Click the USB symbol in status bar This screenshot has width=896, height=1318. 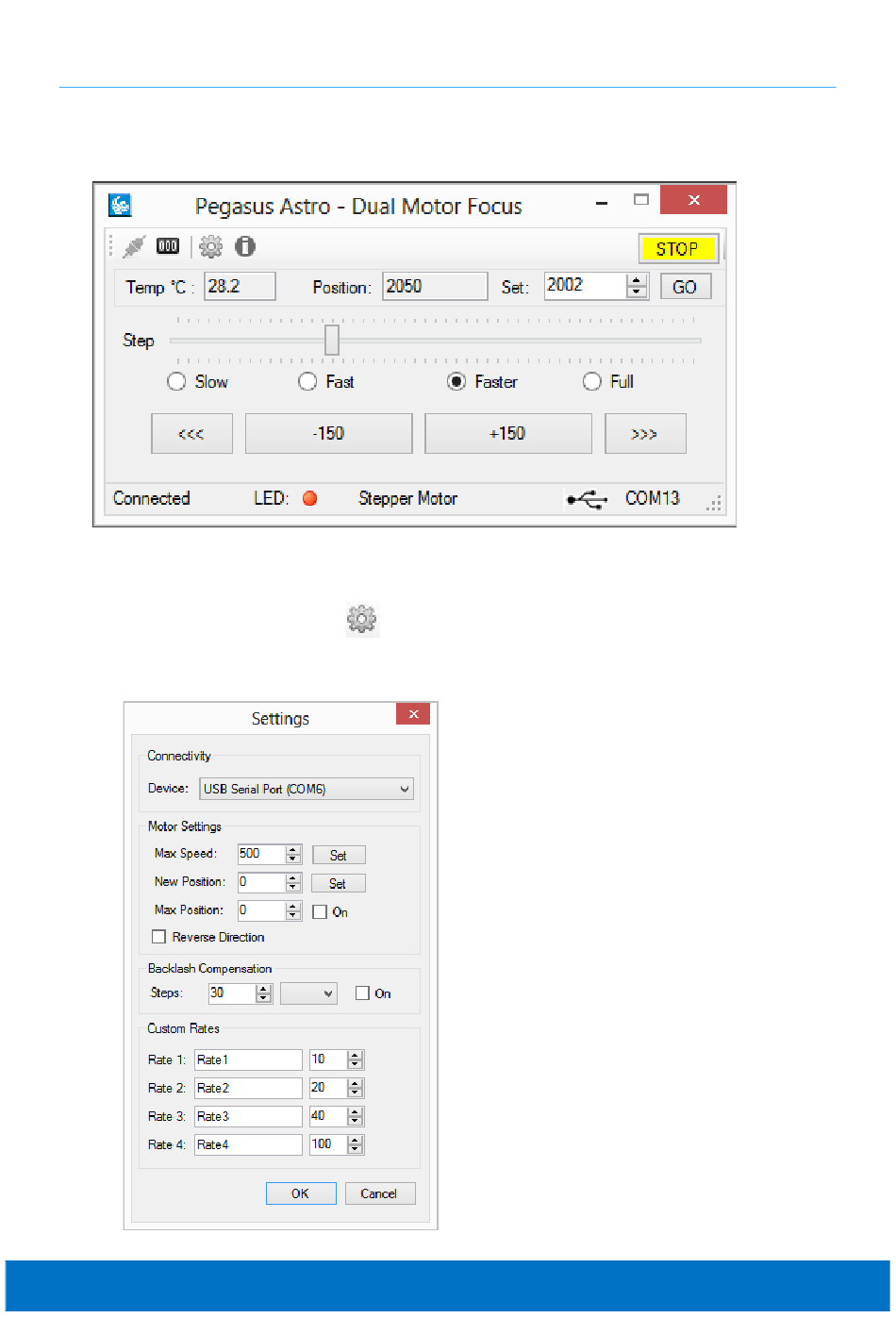(x=587, y=500)
